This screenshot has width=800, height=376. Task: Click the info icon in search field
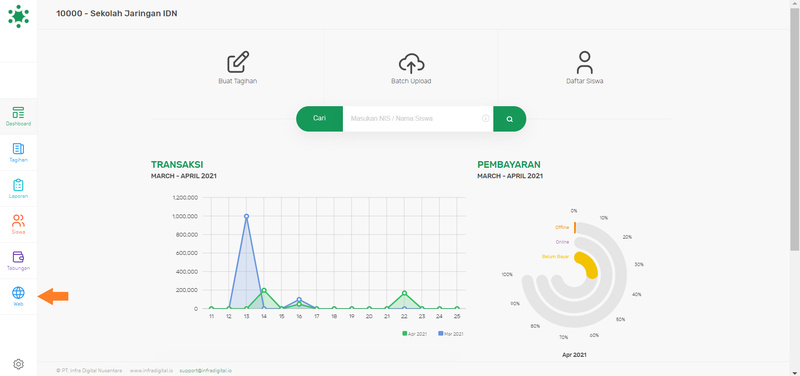point(486,118)
